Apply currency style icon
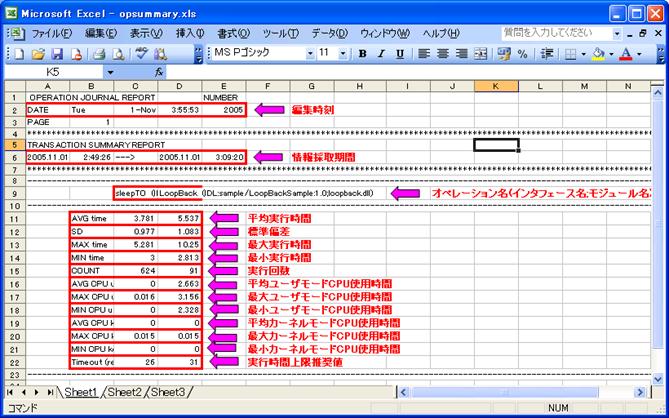This screenshot has width=669, height=418. [x=504, y=54]
